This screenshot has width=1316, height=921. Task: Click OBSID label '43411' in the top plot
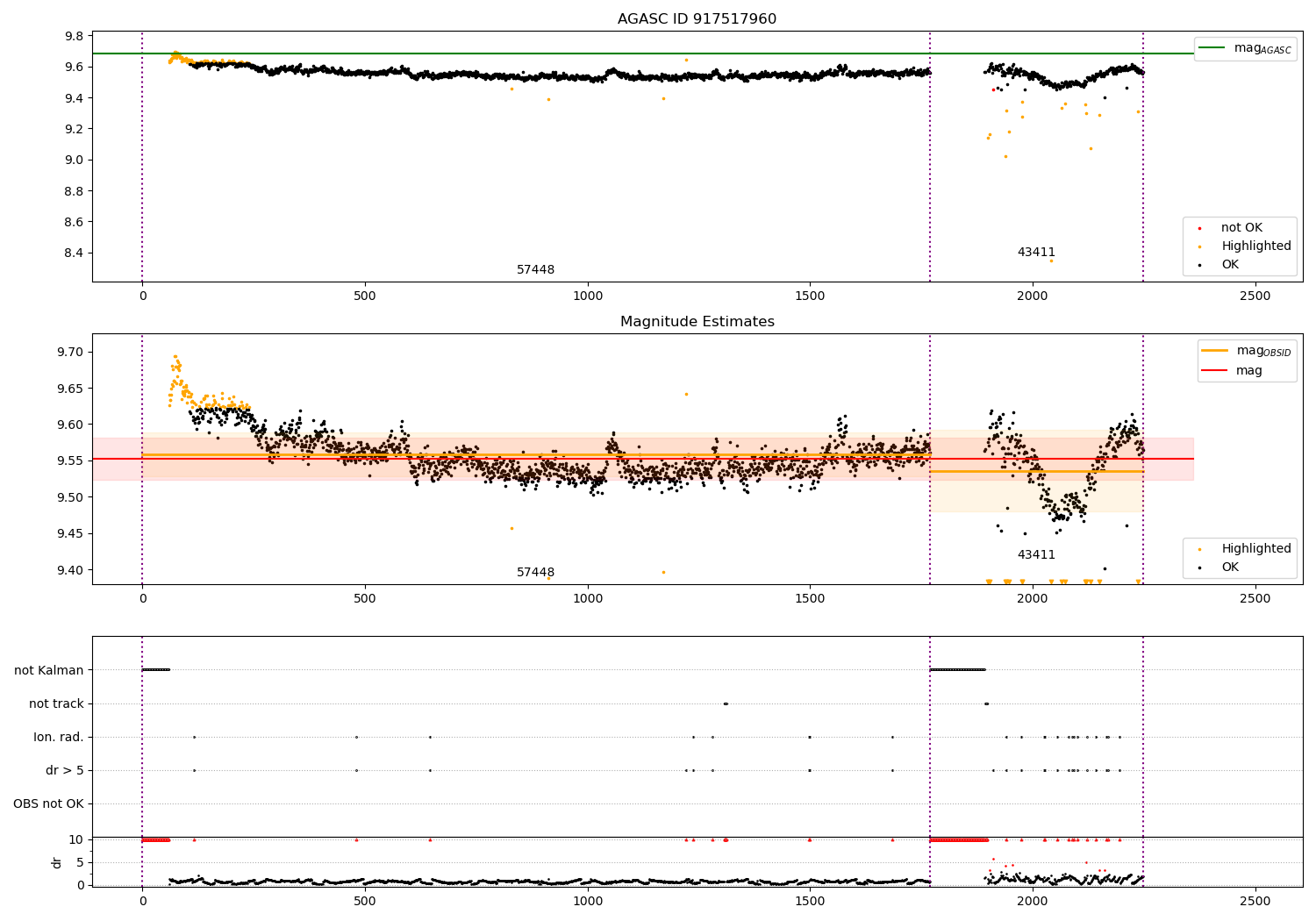pos(1036,253)
